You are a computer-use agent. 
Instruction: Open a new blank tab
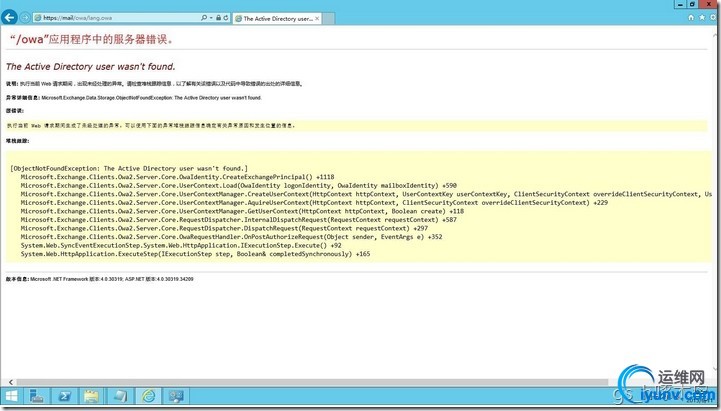pyautogui.click(x=328, y=18)
